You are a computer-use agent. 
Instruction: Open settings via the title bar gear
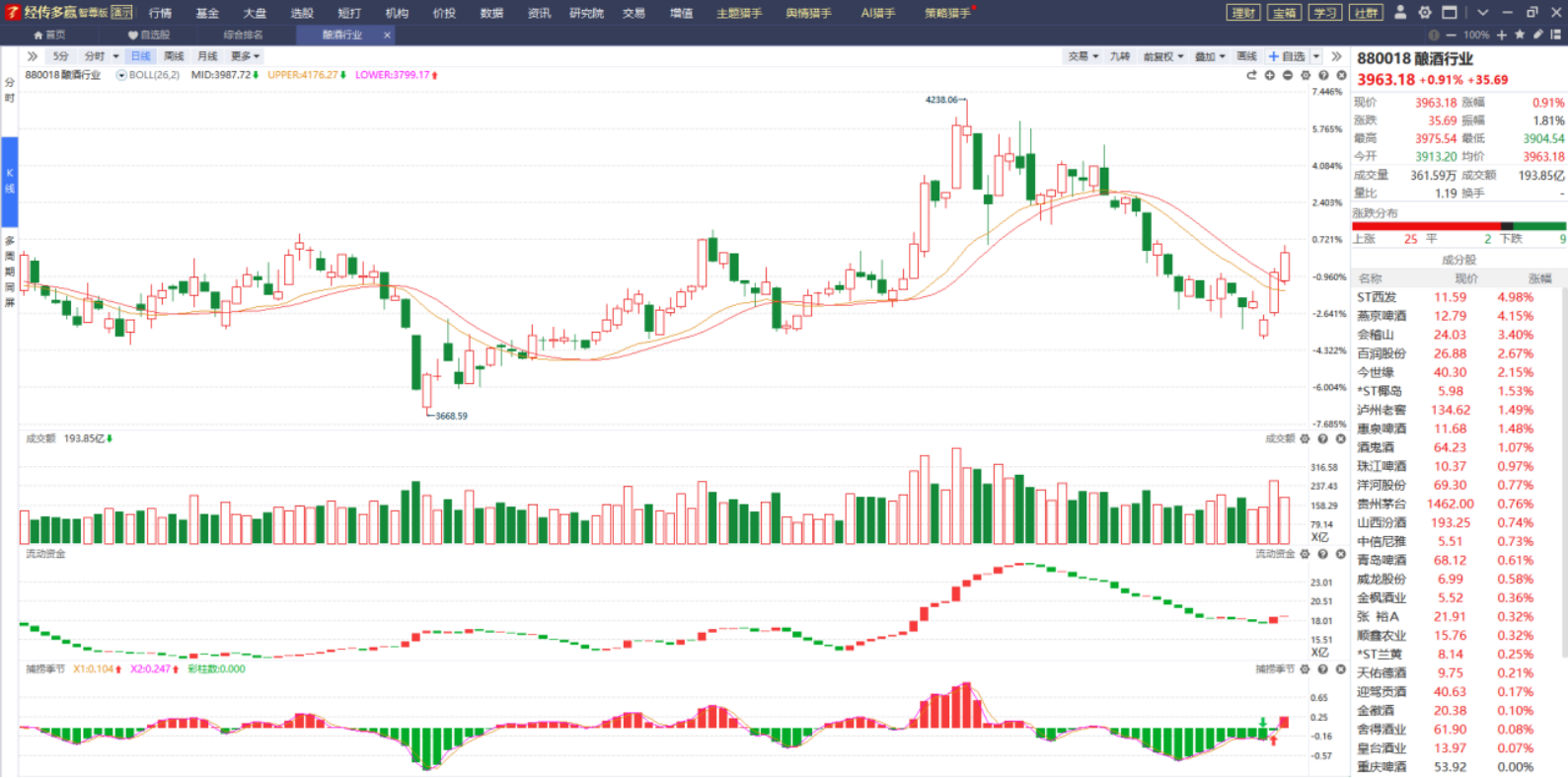point(1425,13)
